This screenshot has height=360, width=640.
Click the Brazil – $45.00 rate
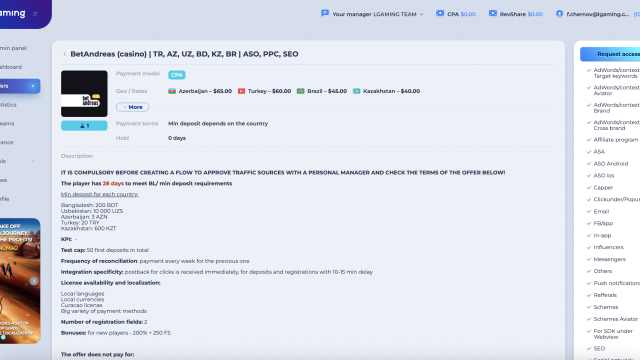coord(327,91)
